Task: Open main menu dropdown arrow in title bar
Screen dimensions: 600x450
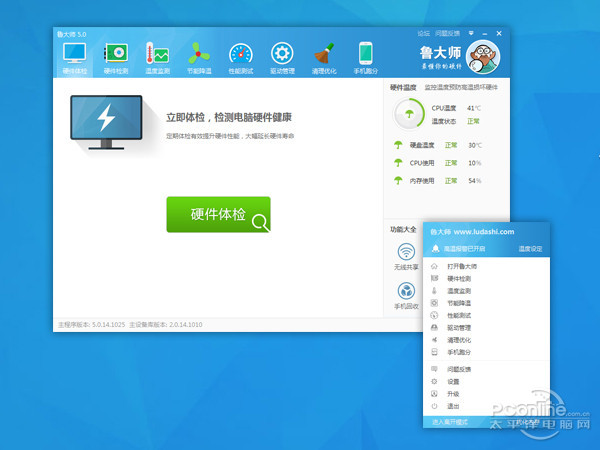Action: click(x=471, y=33)
